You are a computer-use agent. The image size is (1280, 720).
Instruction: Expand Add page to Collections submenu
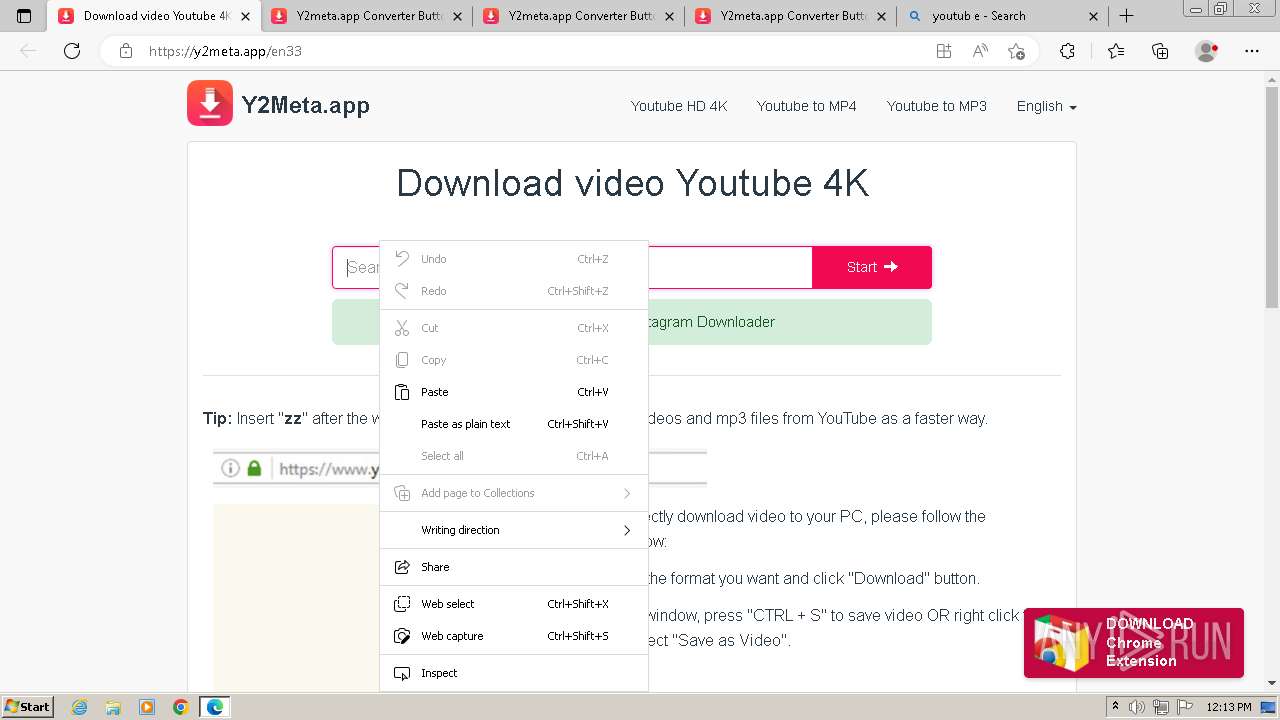514,493
